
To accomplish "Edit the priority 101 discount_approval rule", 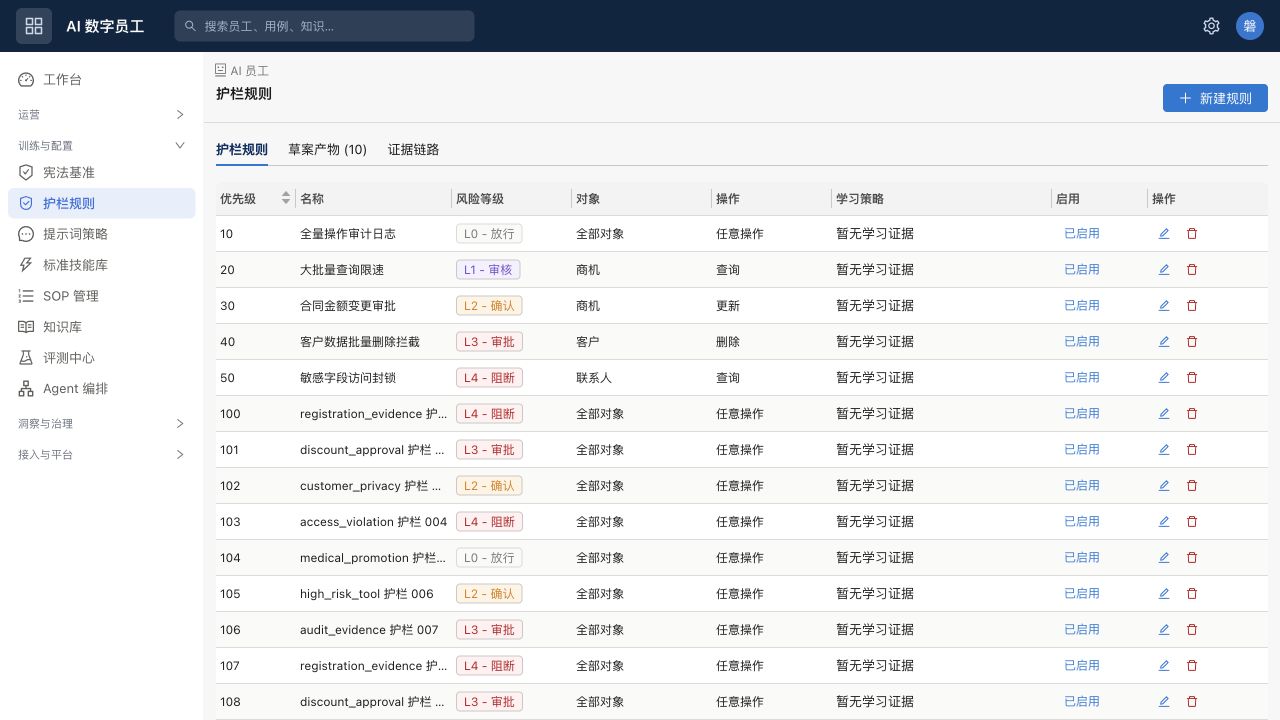I will (x=1164, y=450).
